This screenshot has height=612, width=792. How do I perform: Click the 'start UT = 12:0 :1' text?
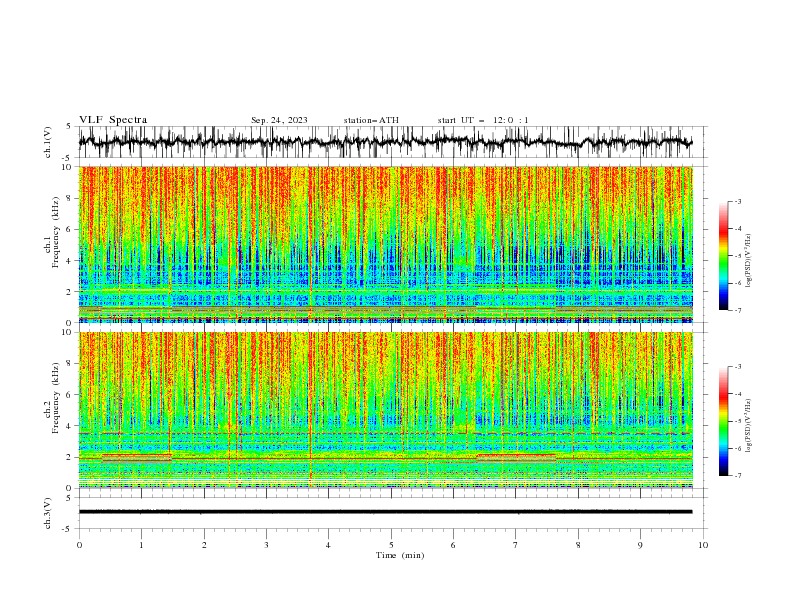pos(483,120)
